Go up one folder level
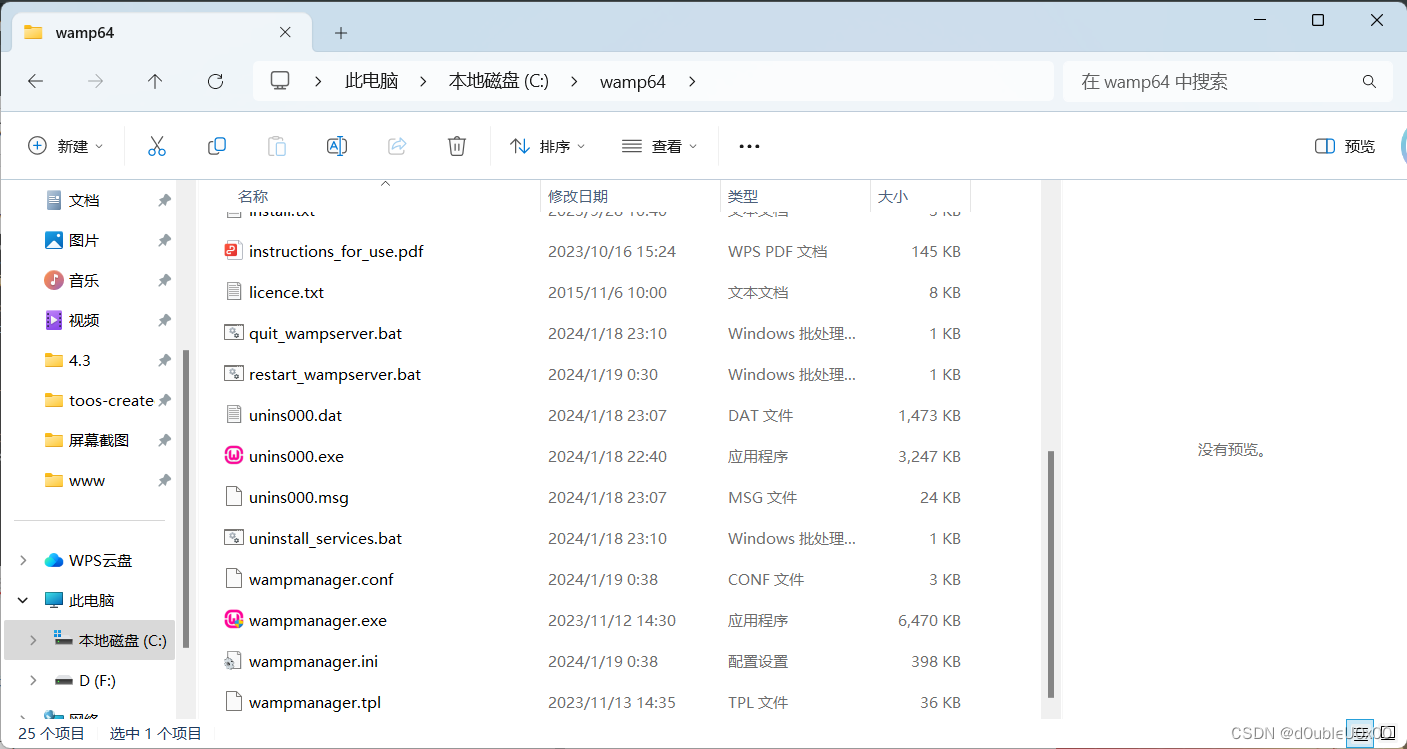Image resolution: width=1407 pixels, height=749 pixels. coord(155,81)
